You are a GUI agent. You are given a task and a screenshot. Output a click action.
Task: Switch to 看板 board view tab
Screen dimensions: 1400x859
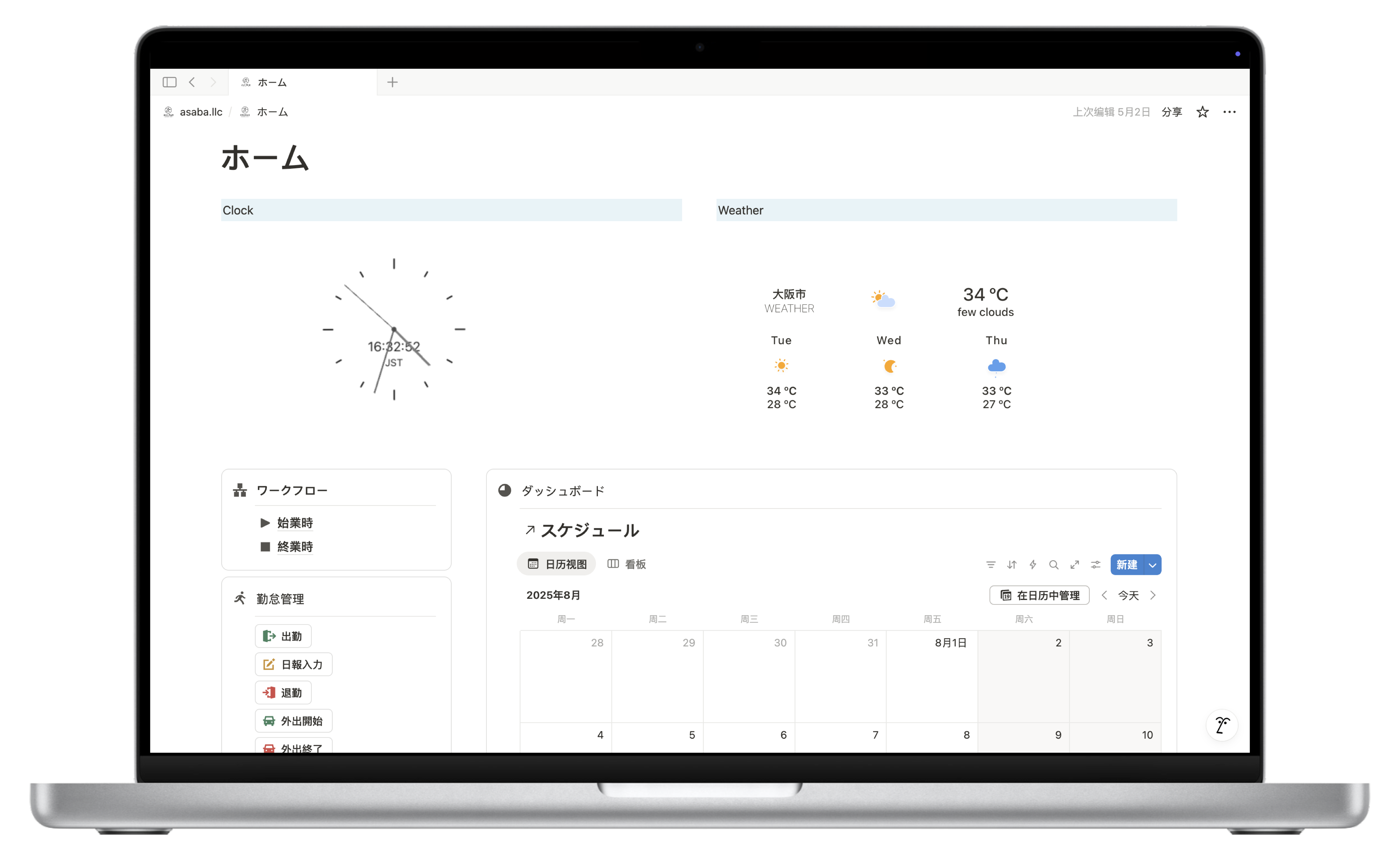pos(627,564)
